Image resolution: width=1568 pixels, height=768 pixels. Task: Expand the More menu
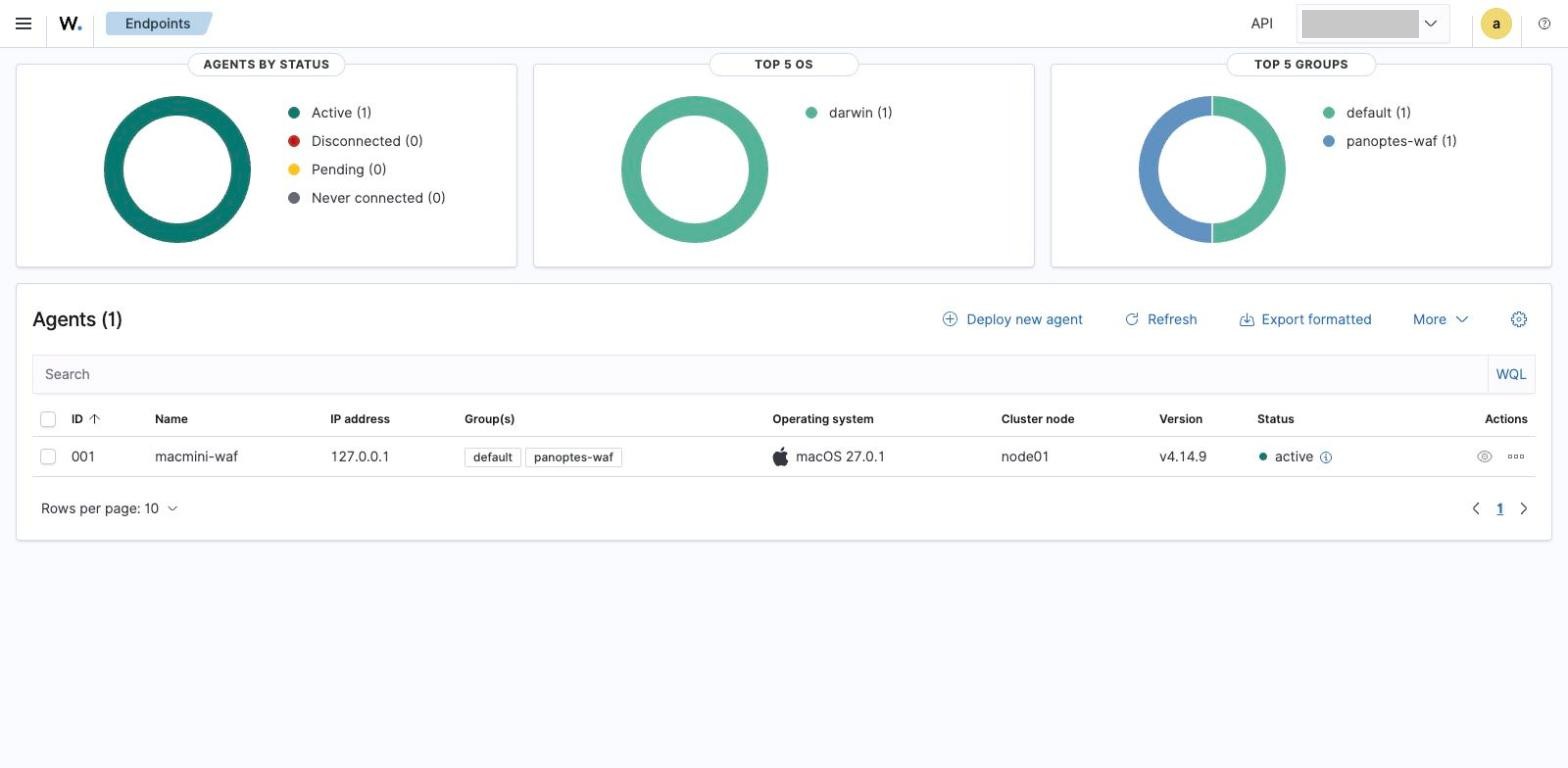click(1440, 319)
